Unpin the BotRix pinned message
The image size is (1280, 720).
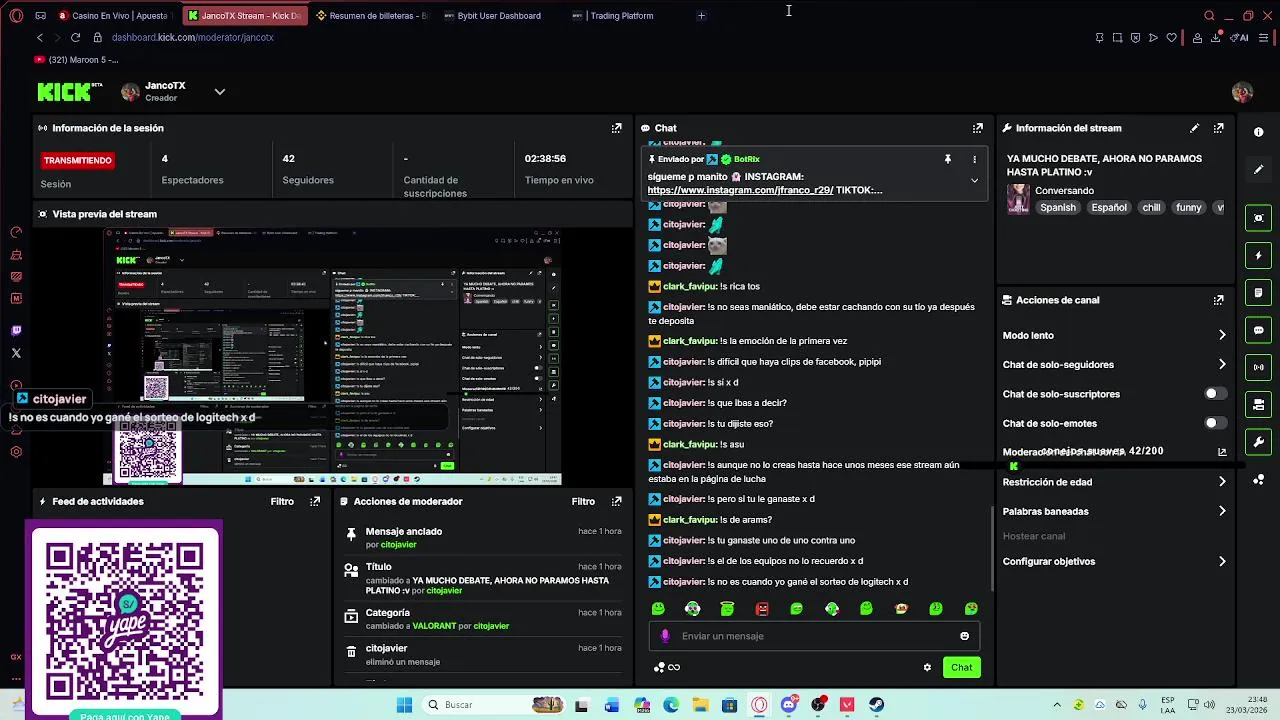[948, 159]
